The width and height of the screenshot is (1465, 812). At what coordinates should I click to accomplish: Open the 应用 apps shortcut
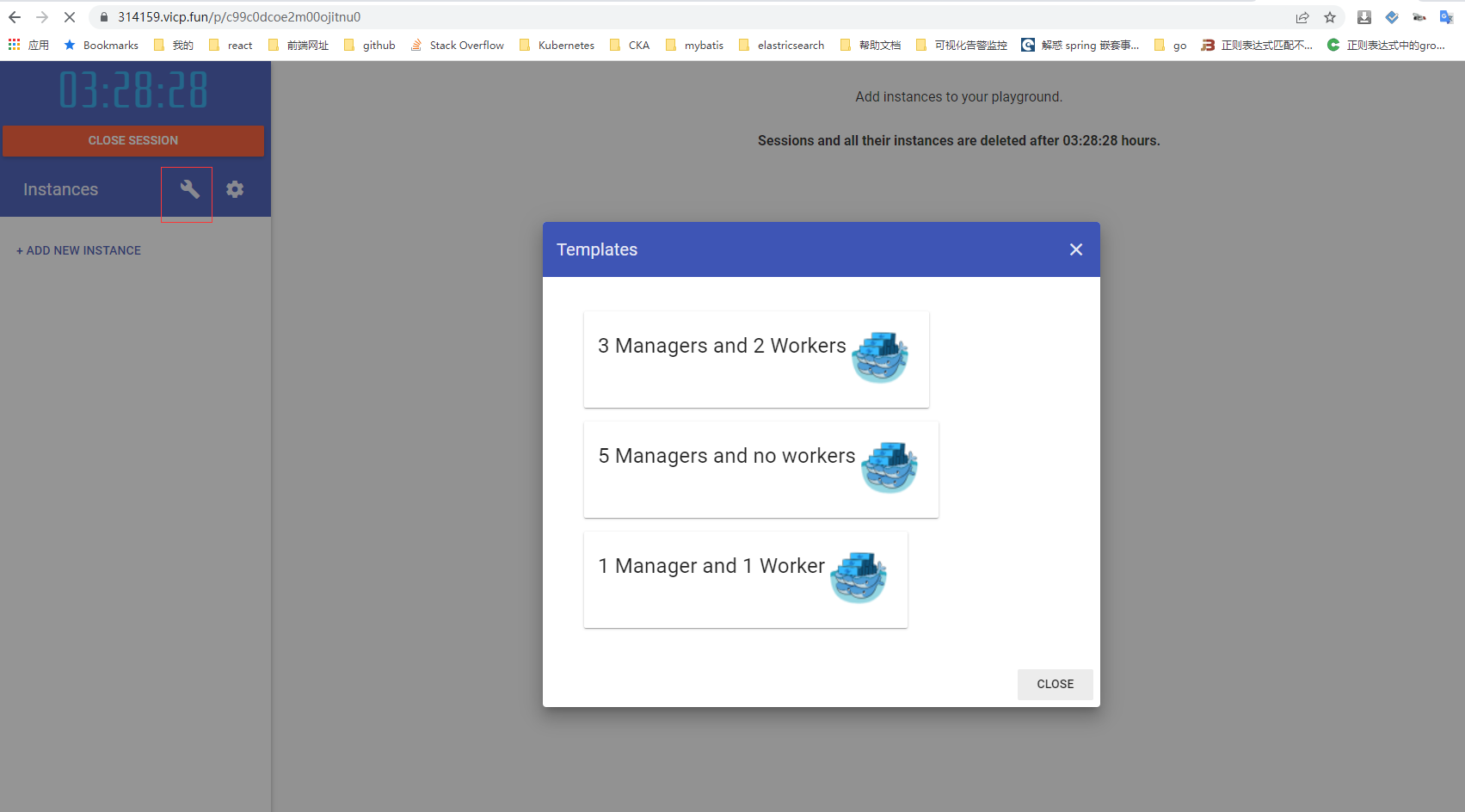(28, 45)
